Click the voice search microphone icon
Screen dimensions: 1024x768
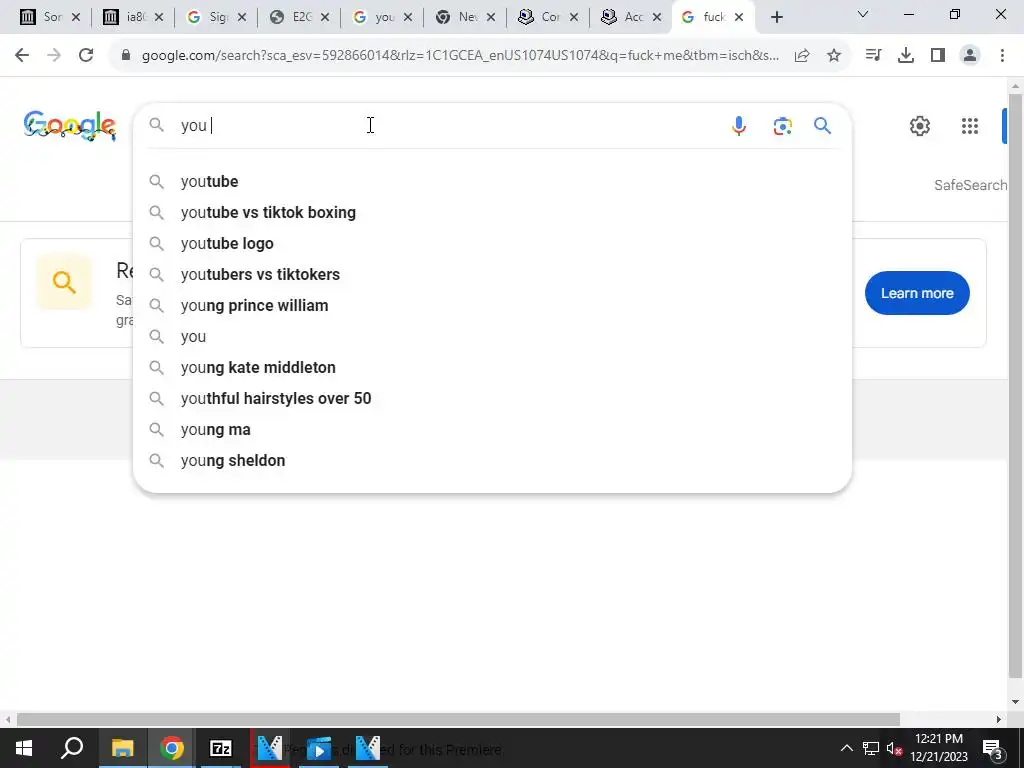[x=739, y=125]
